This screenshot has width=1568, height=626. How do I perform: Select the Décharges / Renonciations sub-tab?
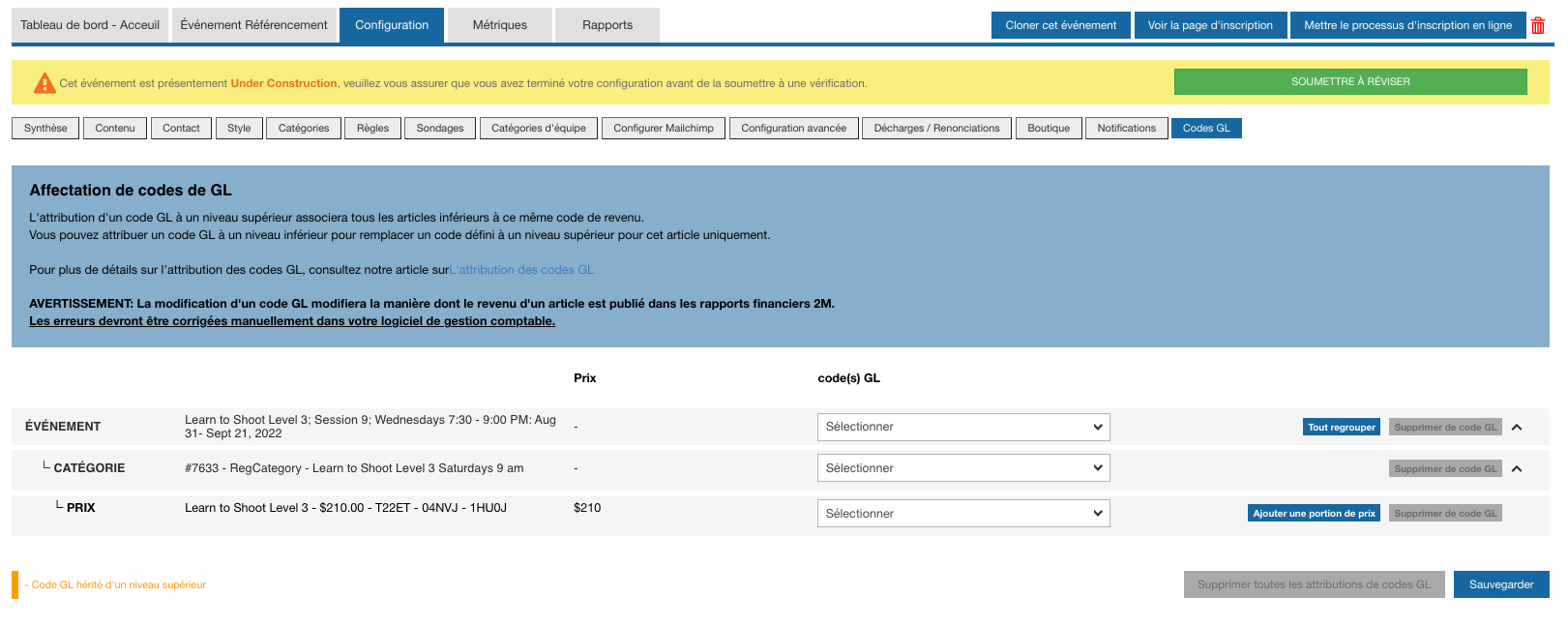[936, 128]
